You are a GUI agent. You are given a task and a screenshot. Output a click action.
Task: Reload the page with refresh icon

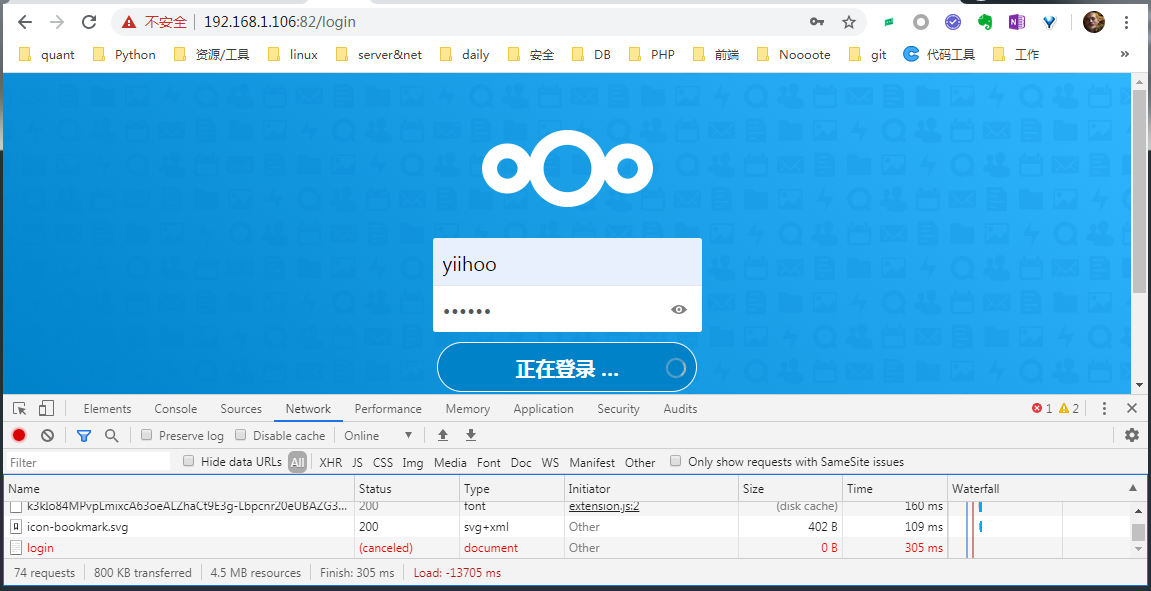tap(89, 22)
